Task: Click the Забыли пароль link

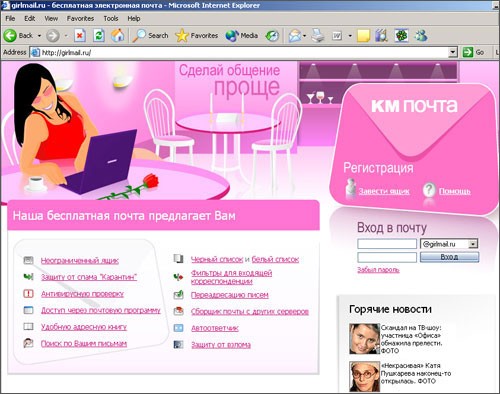Action: 378,270
